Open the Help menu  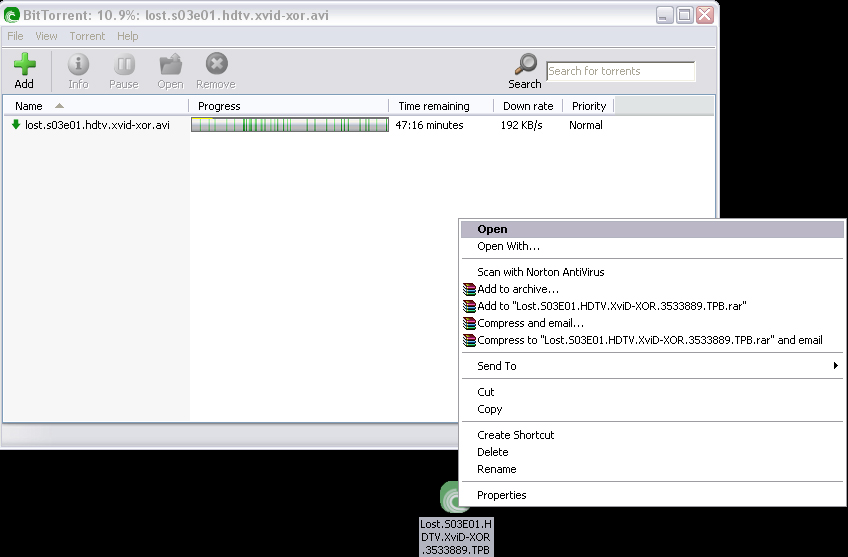pyautogui.click(x=128, y=36)
